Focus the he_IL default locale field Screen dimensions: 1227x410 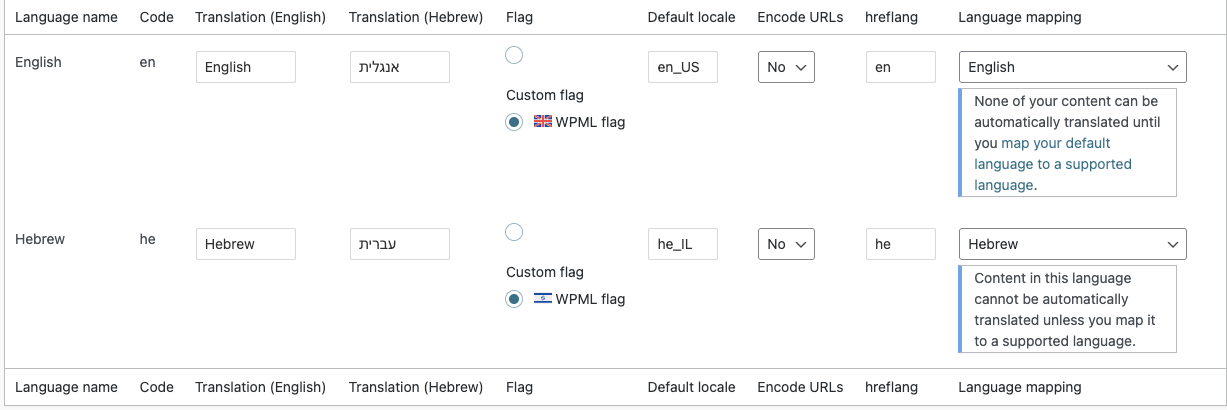tap(683, 244)
